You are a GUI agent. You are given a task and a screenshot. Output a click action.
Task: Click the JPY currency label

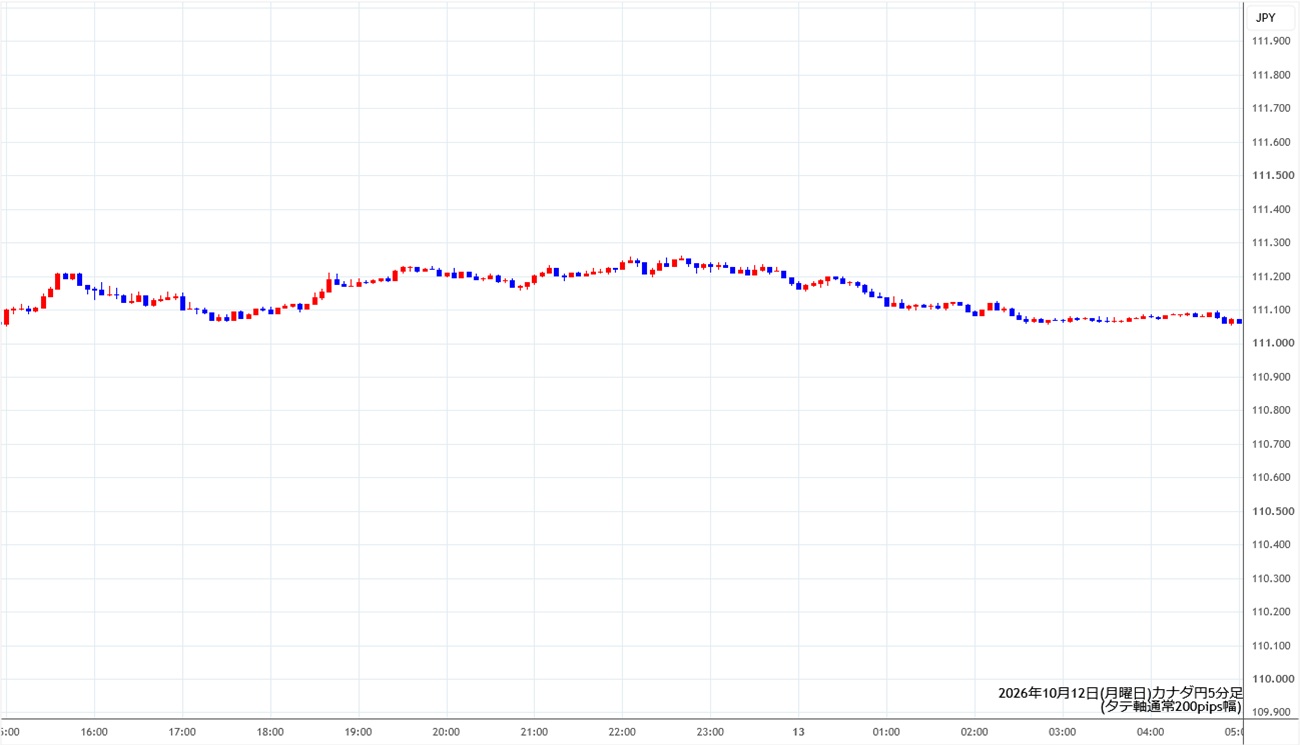click(x=1265, y=17)
